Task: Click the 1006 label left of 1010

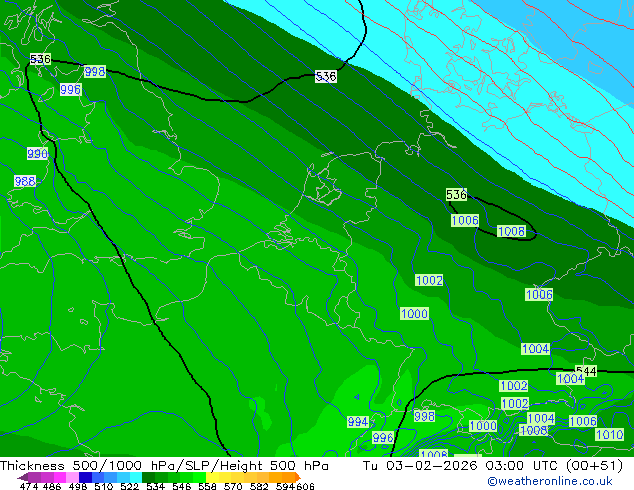Action: coord(583,421)
